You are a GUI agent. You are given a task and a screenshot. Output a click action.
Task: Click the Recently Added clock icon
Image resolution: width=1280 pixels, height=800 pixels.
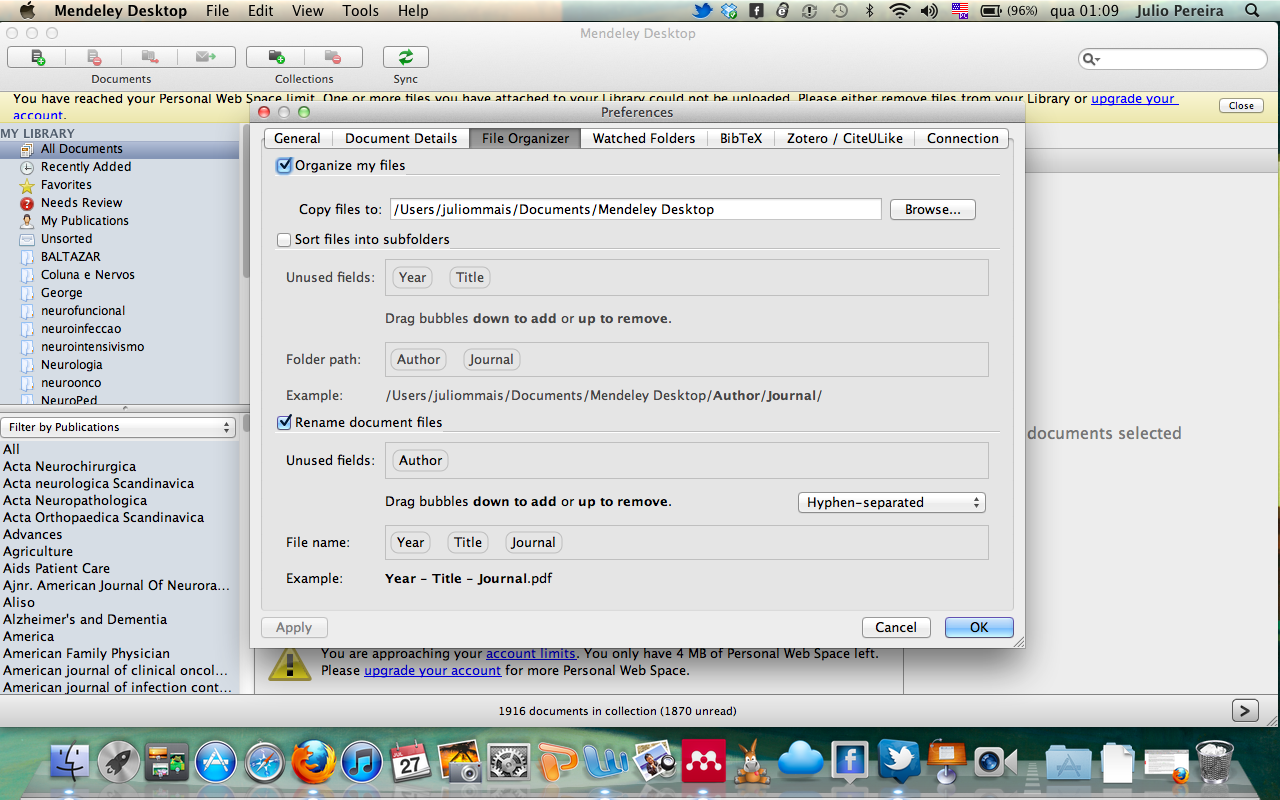27,167
